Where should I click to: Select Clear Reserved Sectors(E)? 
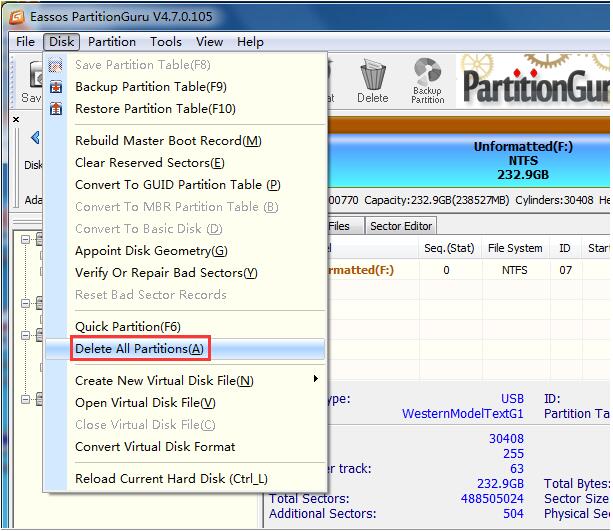click(x=150, y=163)
